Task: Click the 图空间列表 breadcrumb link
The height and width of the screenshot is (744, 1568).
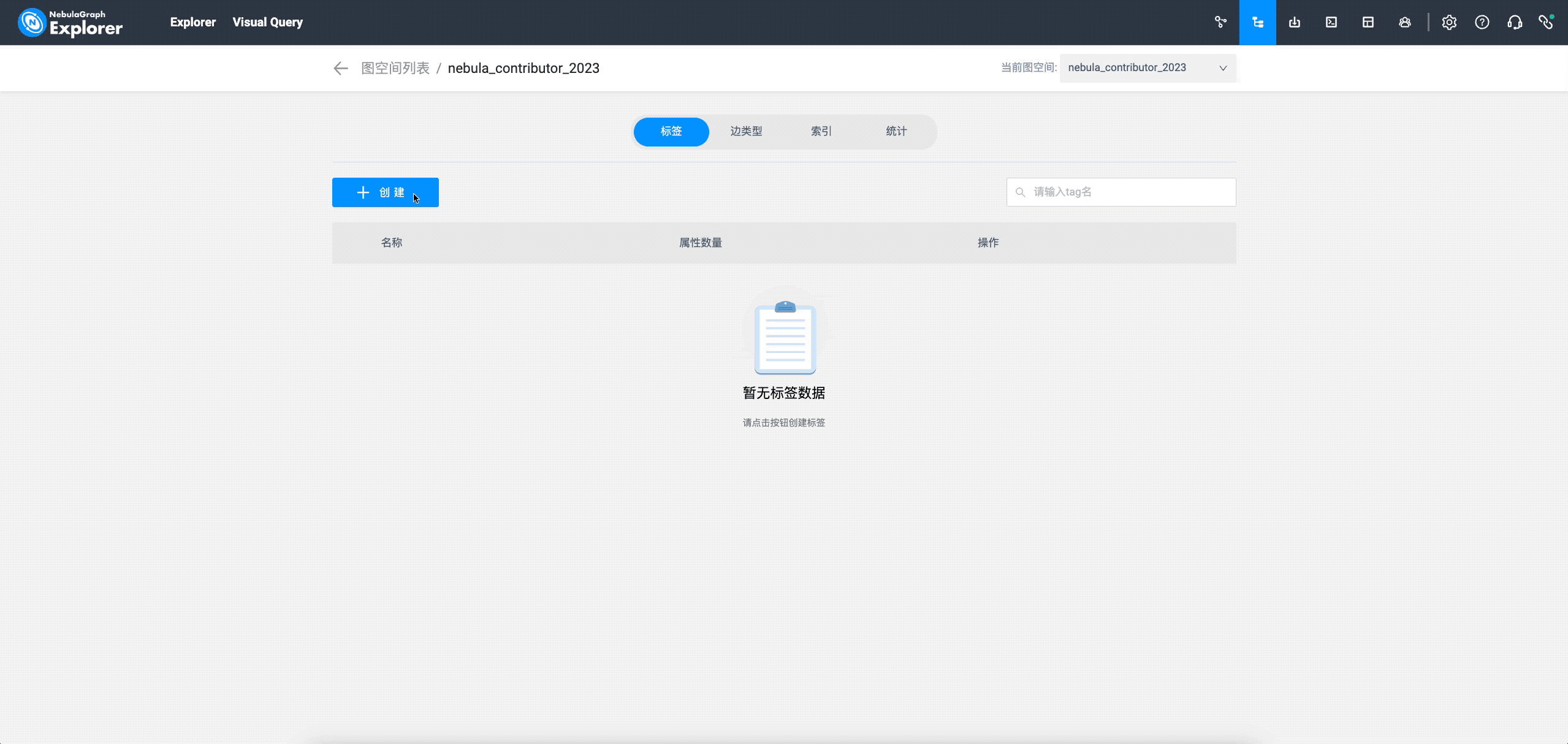Action: 395,68
